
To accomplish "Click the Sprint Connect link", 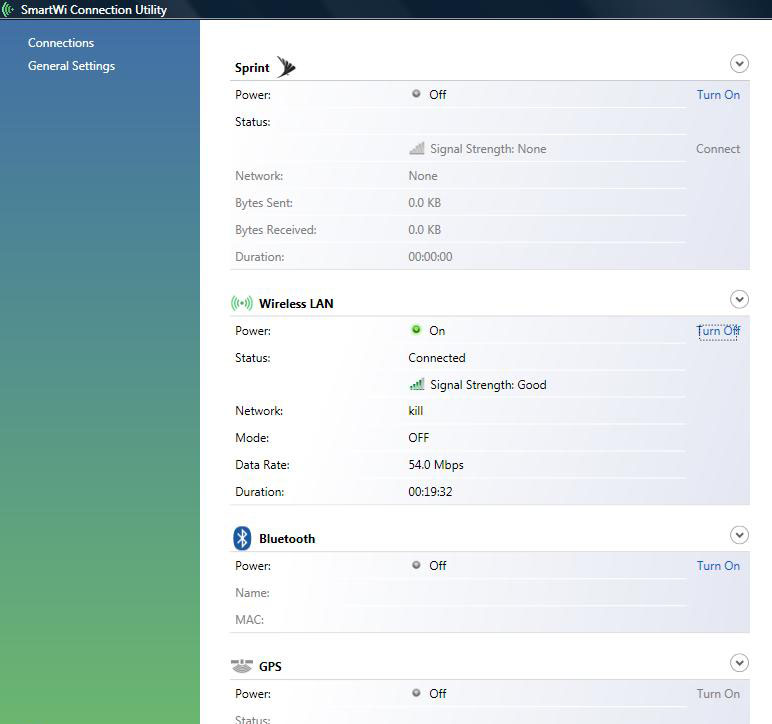I will pyautogui.click(x=718, y=149).
